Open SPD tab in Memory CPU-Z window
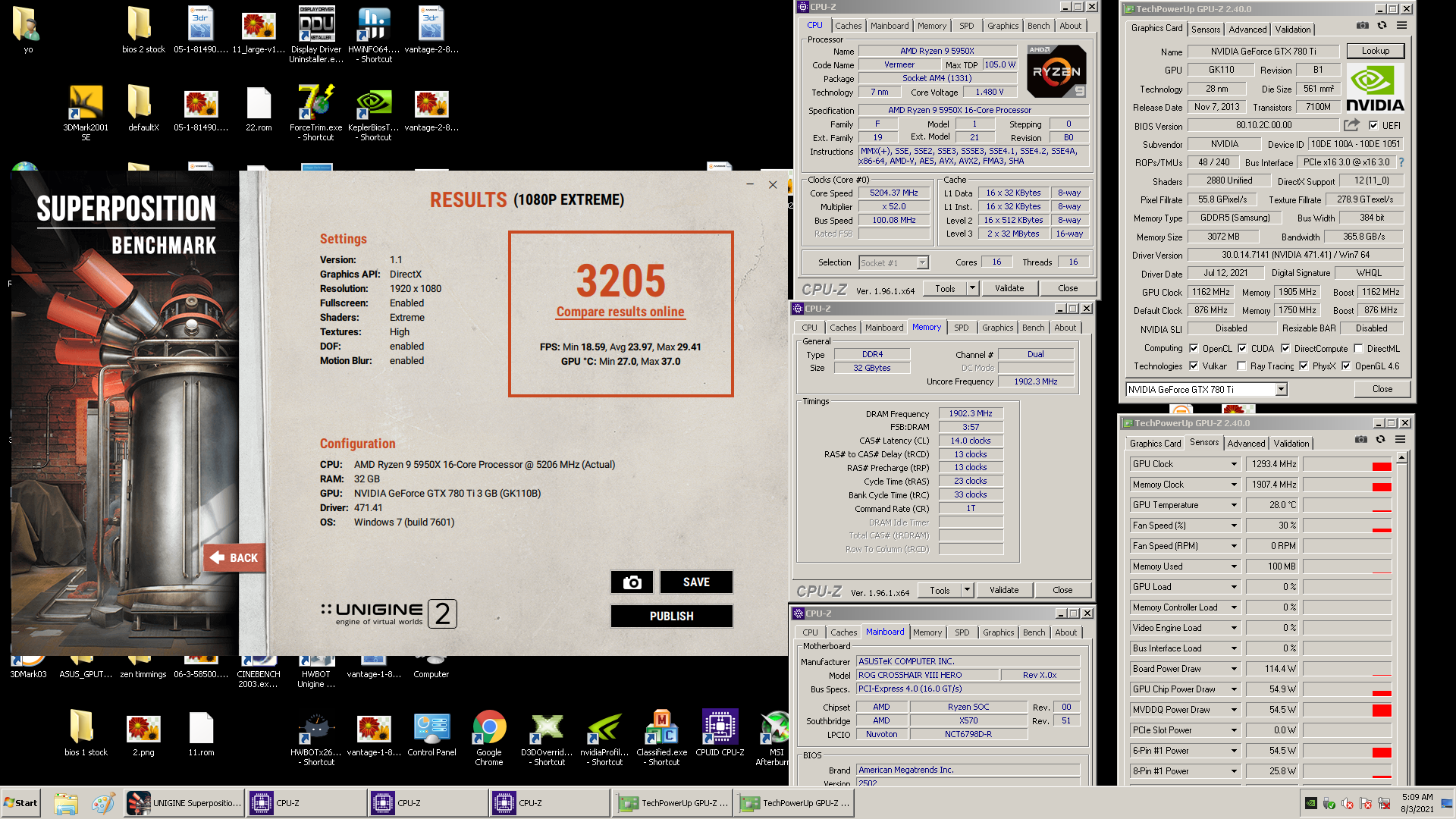1456x819 pixels. (962, 328)
